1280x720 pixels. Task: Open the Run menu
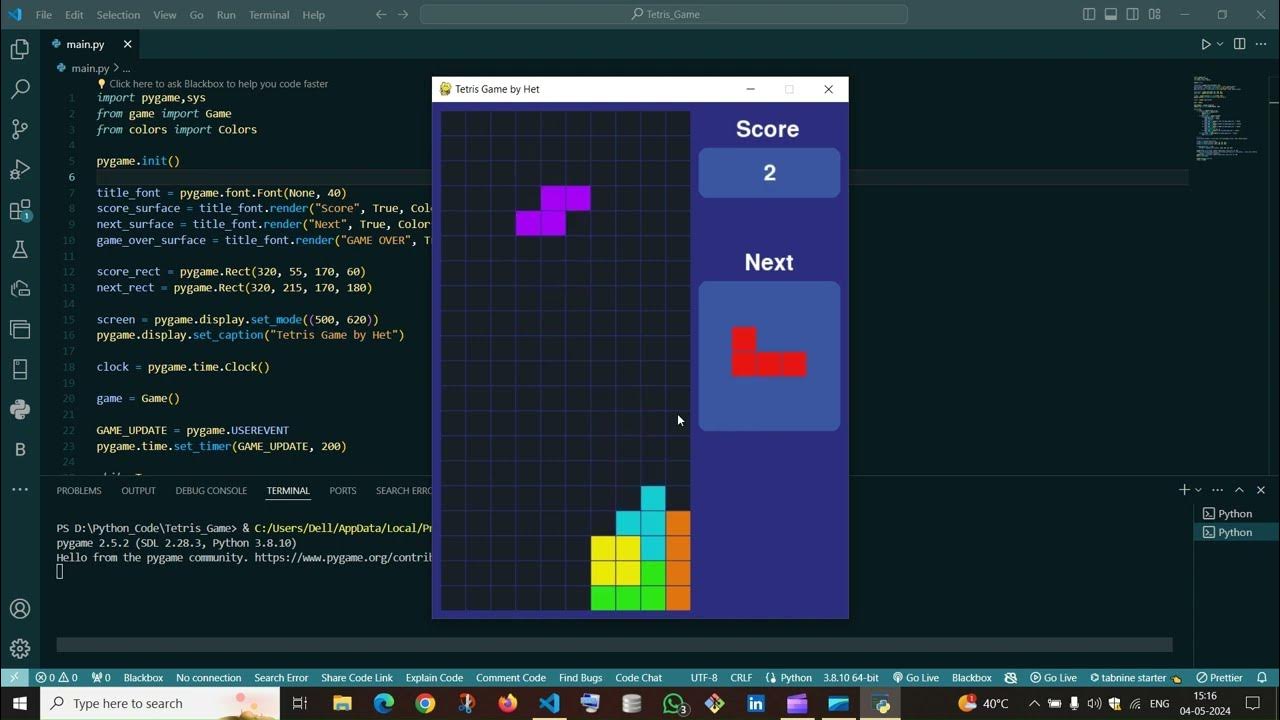point(226,15)
